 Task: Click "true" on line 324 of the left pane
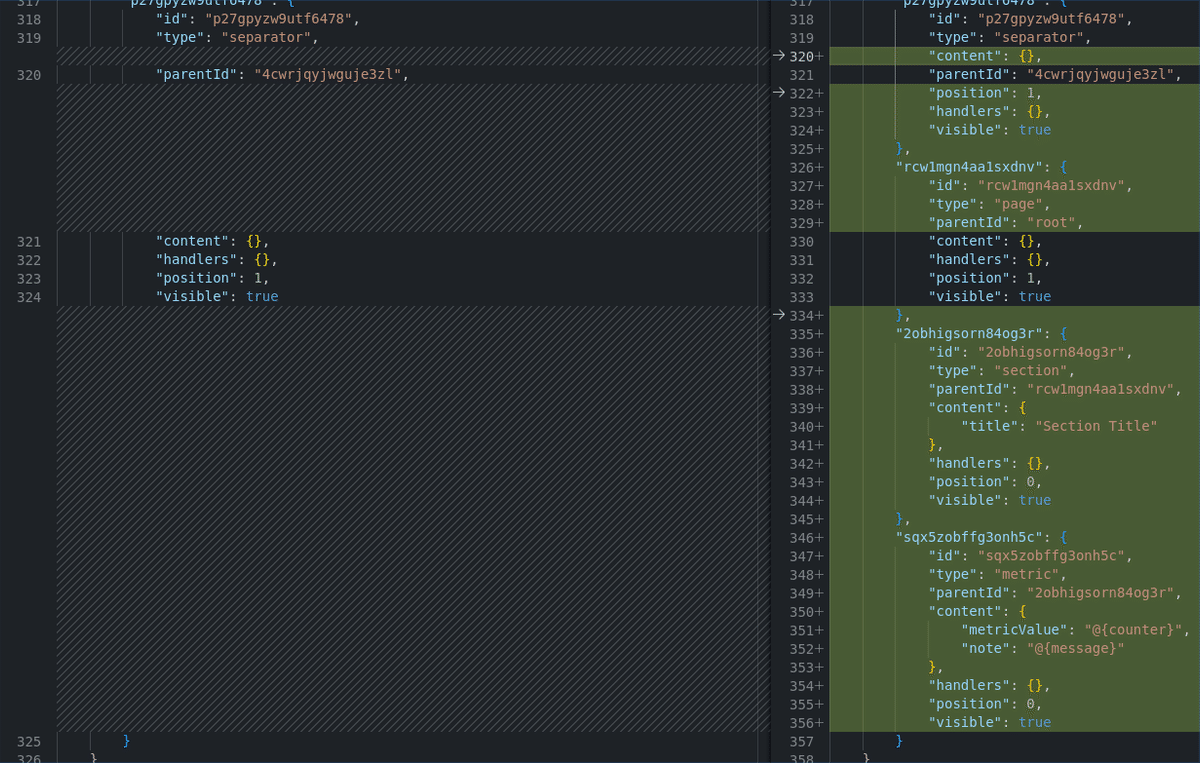pyautogui.click(x=262, y=296)
